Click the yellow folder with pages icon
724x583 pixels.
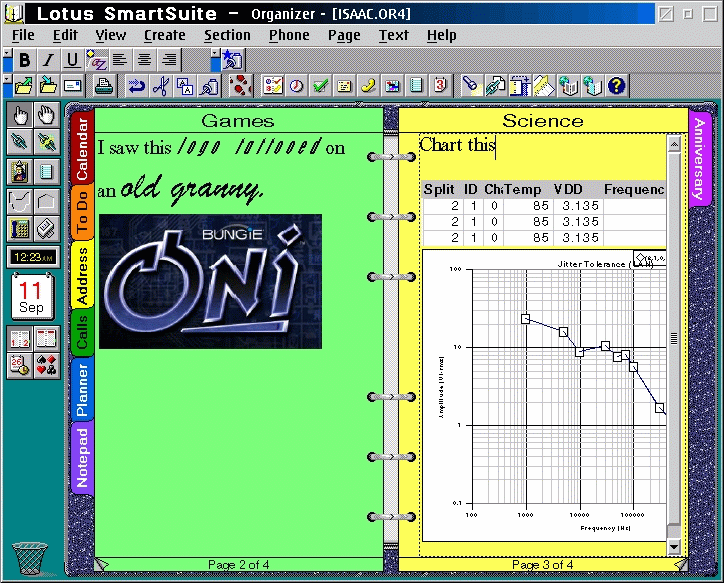click(x=544, y=86)
